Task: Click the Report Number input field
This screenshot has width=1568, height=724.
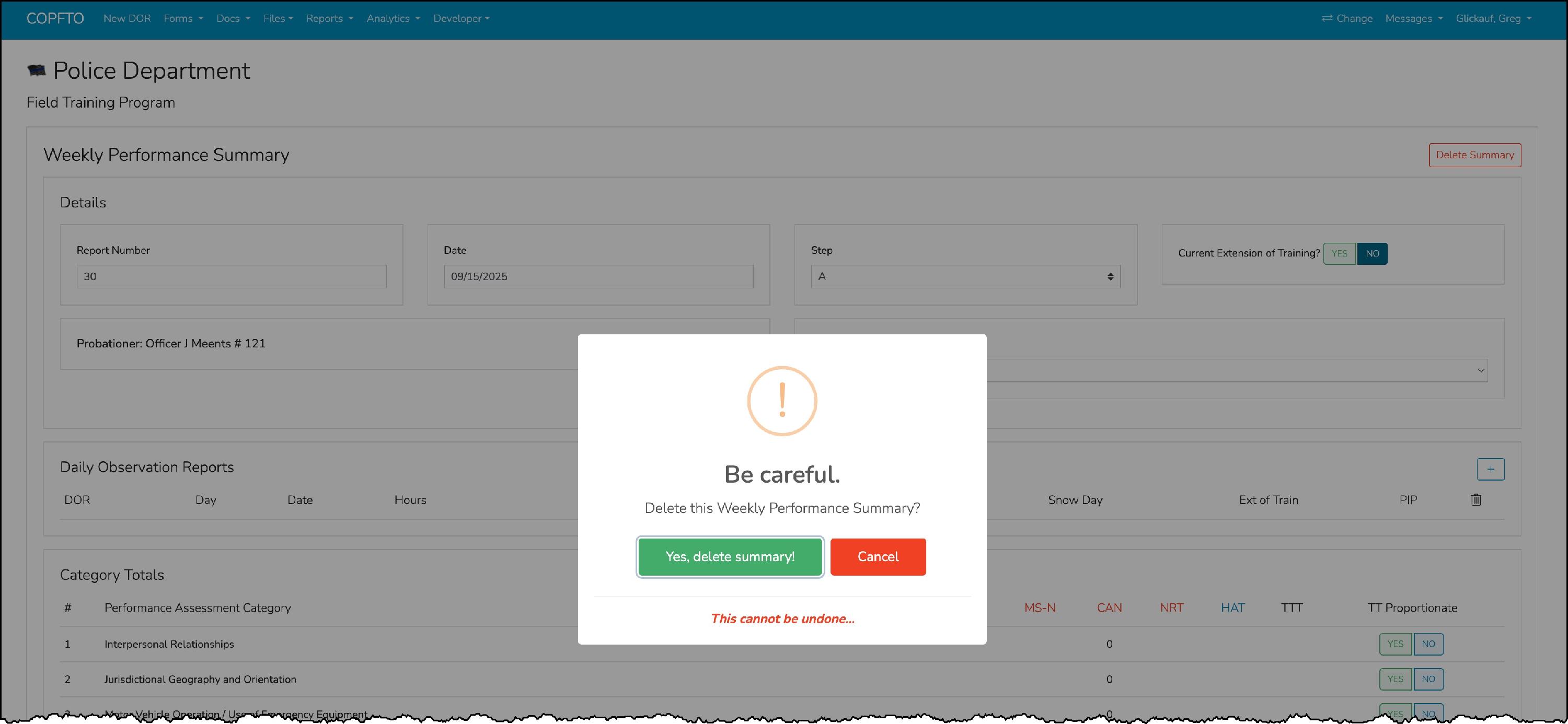Action: 232,276
